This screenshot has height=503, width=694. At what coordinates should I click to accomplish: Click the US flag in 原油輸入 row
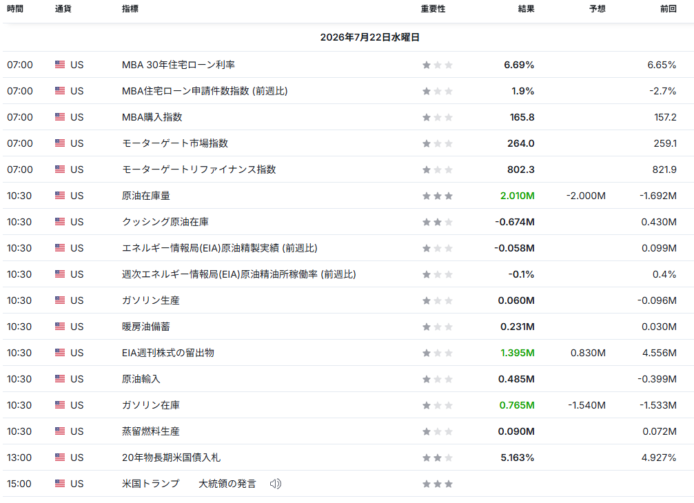(x=60, y=379)
